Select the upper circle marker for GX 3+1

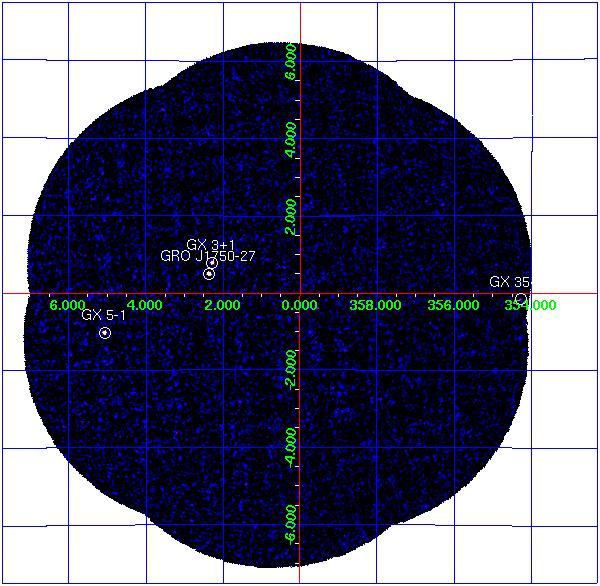coord(212,263)
